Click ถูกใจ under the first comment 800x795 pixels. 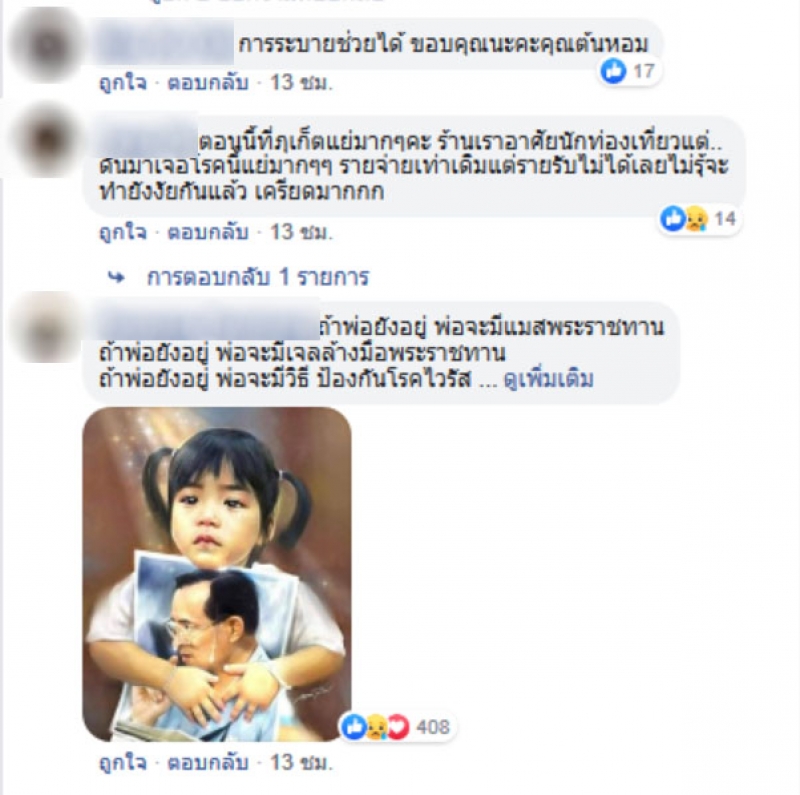pos(123,82)
